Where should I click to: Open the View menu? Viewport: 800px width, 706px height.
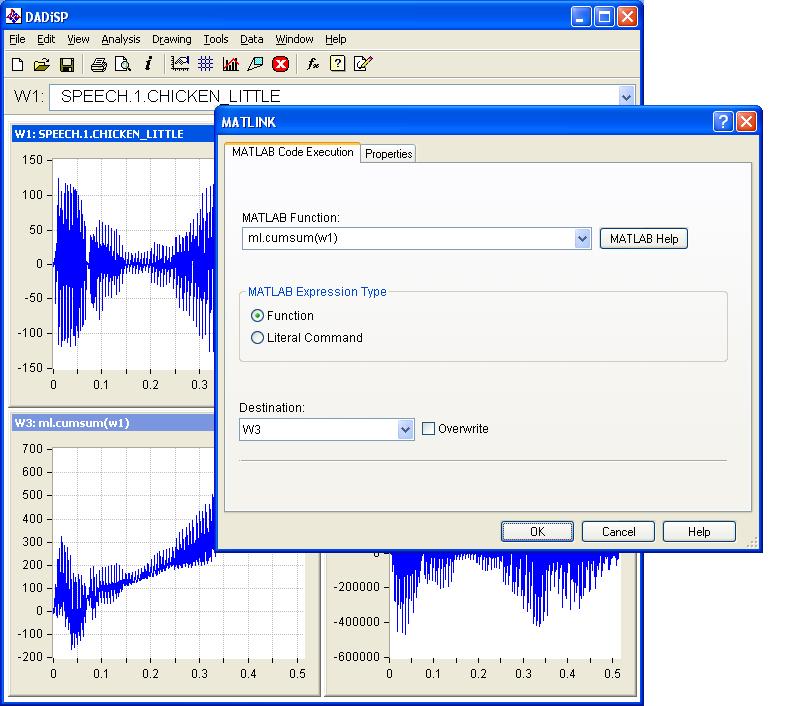coord(78,39)
